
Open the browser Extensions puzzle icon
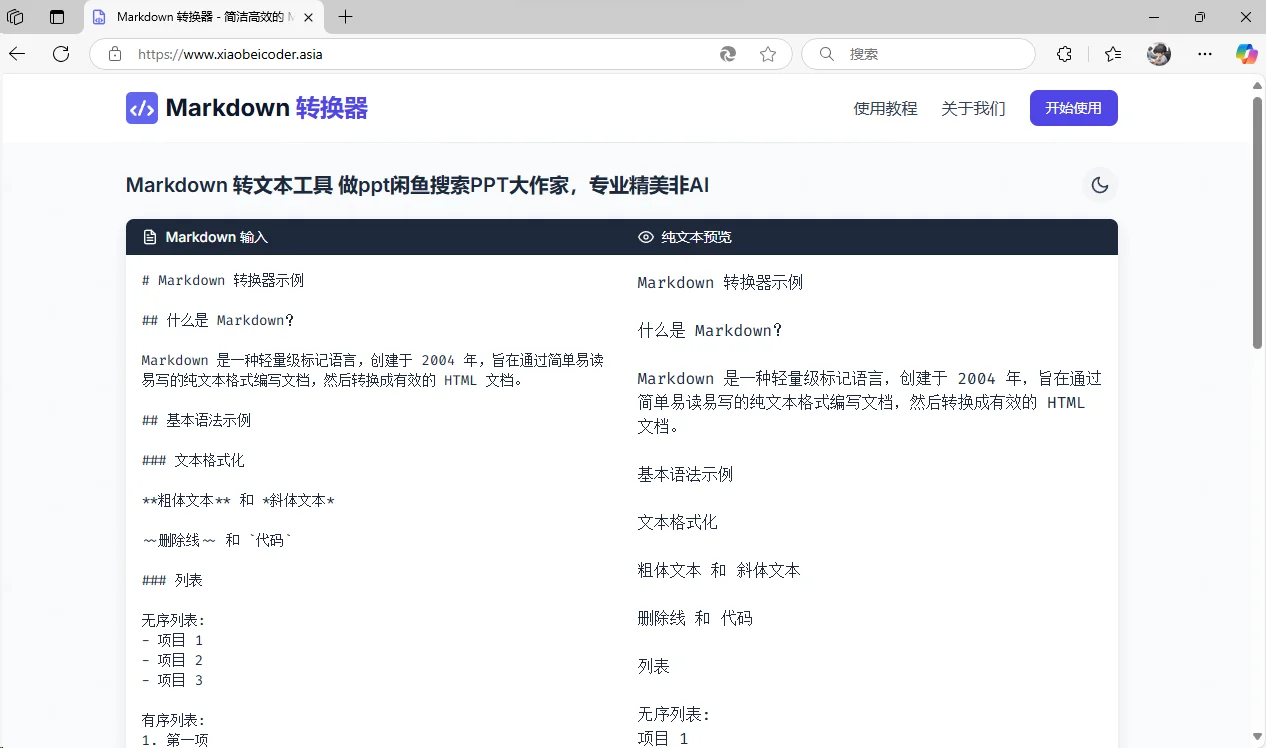click(1063, 54)
